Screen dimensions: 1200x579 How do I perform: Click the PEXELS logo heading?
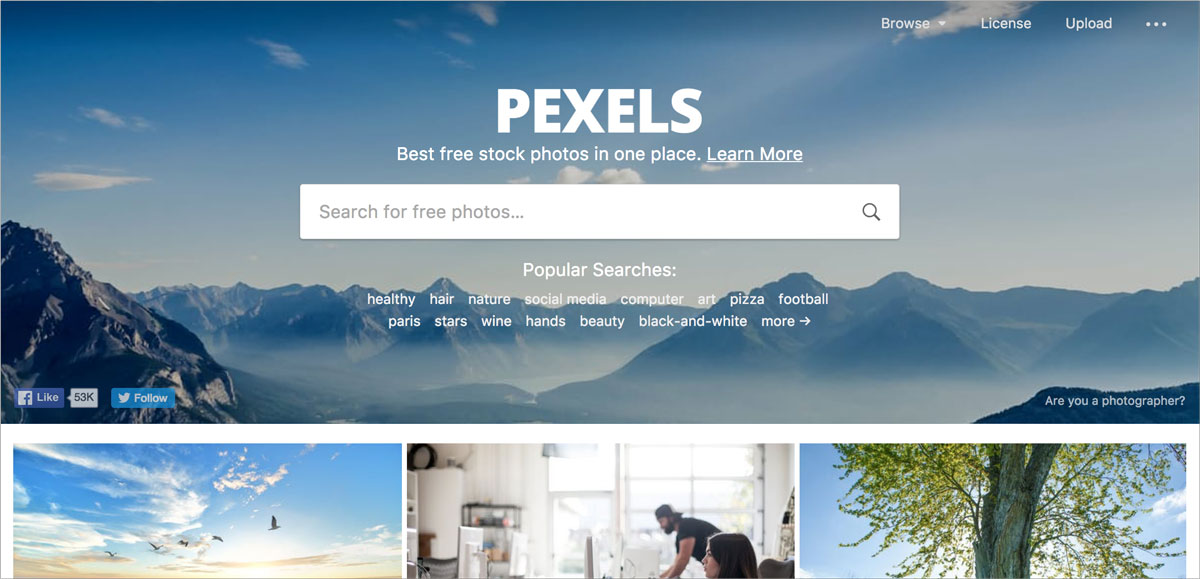pyautogui.click(x=600, y=111)
